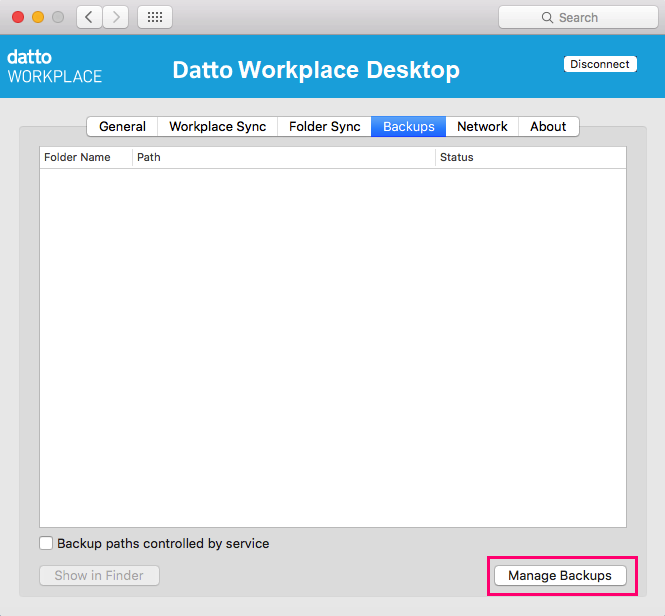Go to the Network tab

click(482, 126)
